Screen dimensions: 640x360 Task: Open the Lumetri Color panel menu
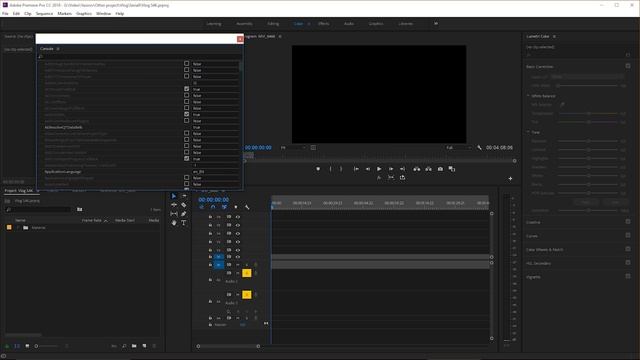pyautogui.click(x=554, y=36)
